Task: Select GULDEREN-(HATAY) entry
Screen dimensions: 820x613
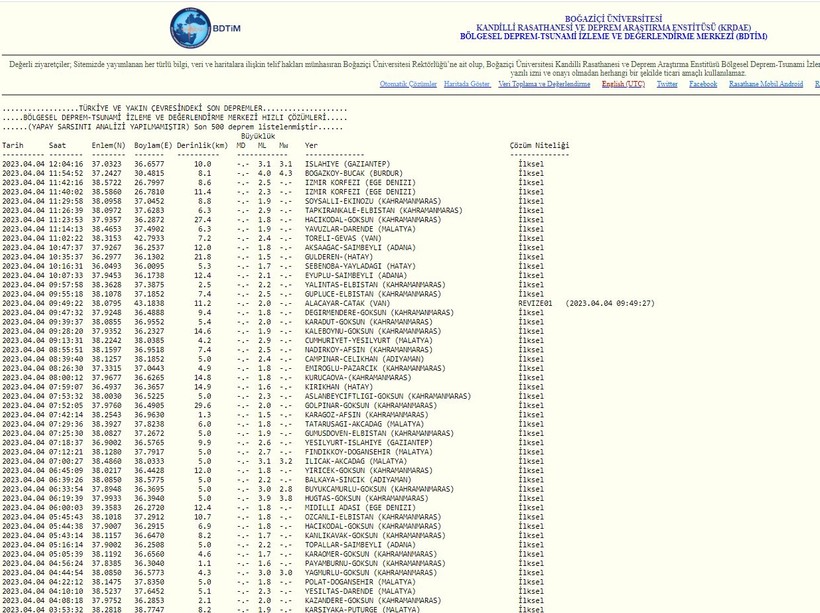Action: pyautogui.click(x=338, y=257)
